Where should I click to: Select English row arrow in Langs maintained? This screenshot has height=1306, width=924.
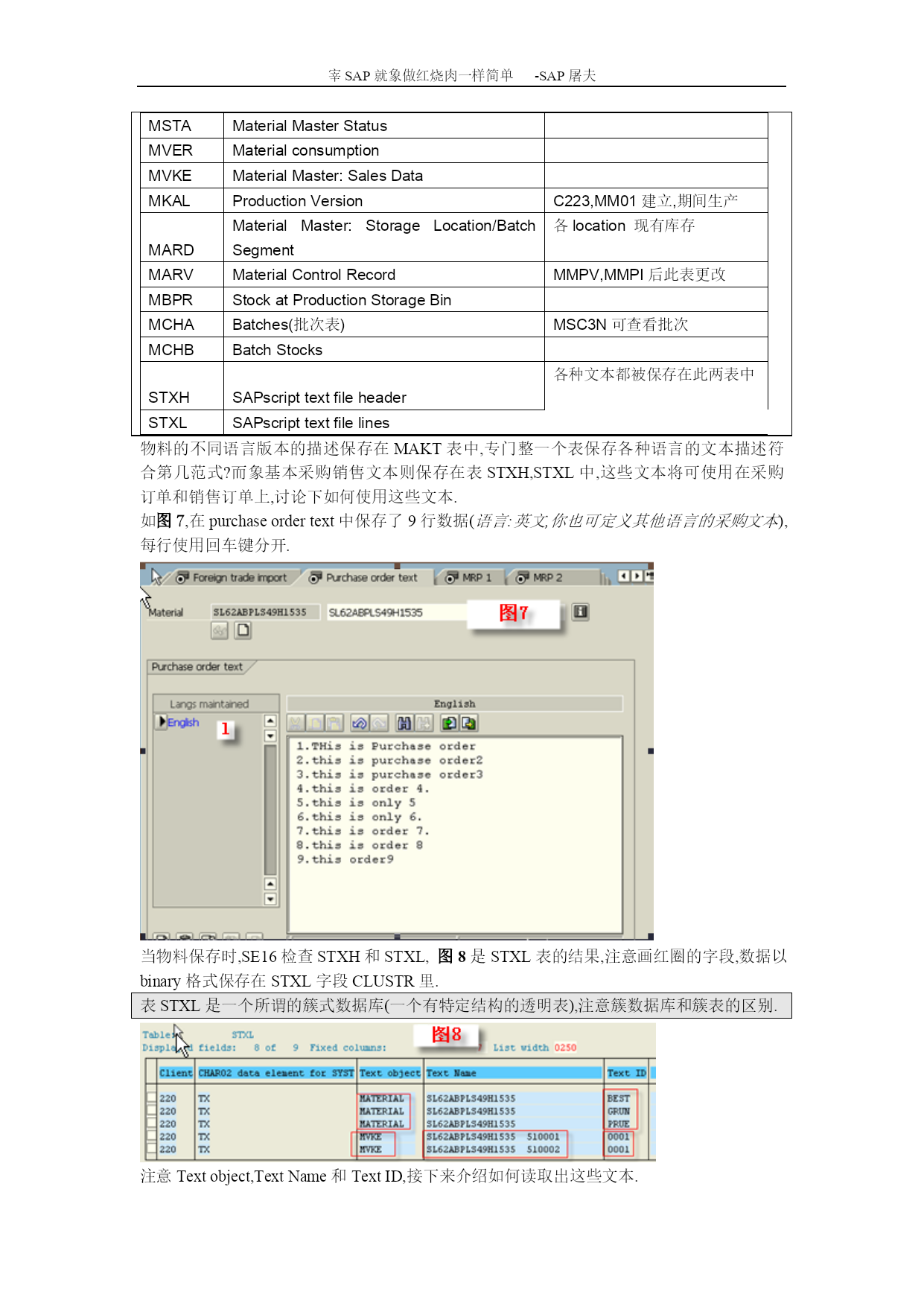click(x=162, y=722)
